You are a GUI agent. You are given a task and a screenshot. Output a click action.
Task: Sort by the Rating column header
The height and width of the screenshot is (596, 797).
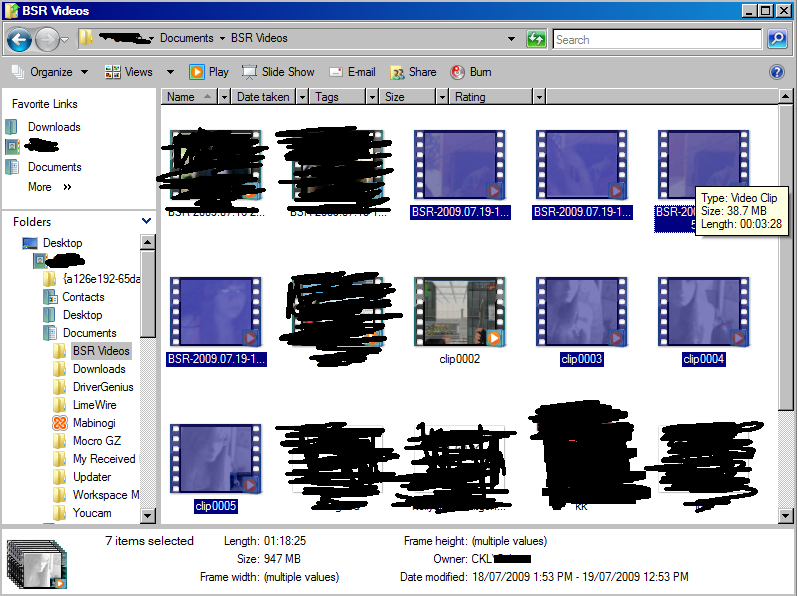(491, 97)
